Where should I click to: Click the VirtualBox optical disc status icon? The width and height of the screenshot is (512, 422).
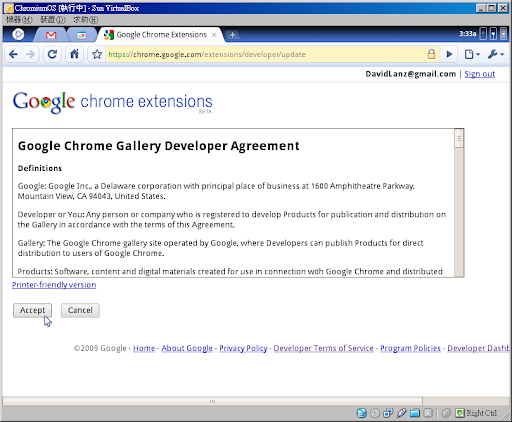click(x=375, y=413)
